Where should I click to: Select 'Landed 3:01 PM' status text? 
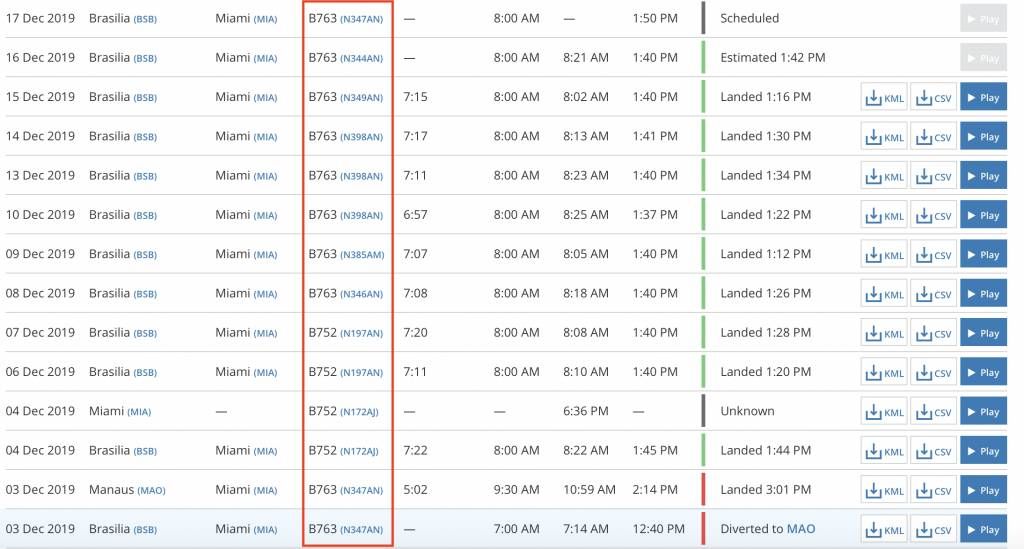(765, 490)
